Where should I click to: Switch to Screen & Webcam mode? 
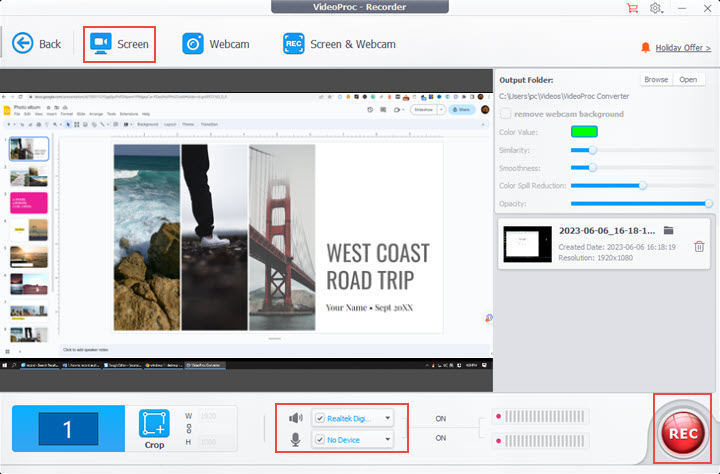339,44
